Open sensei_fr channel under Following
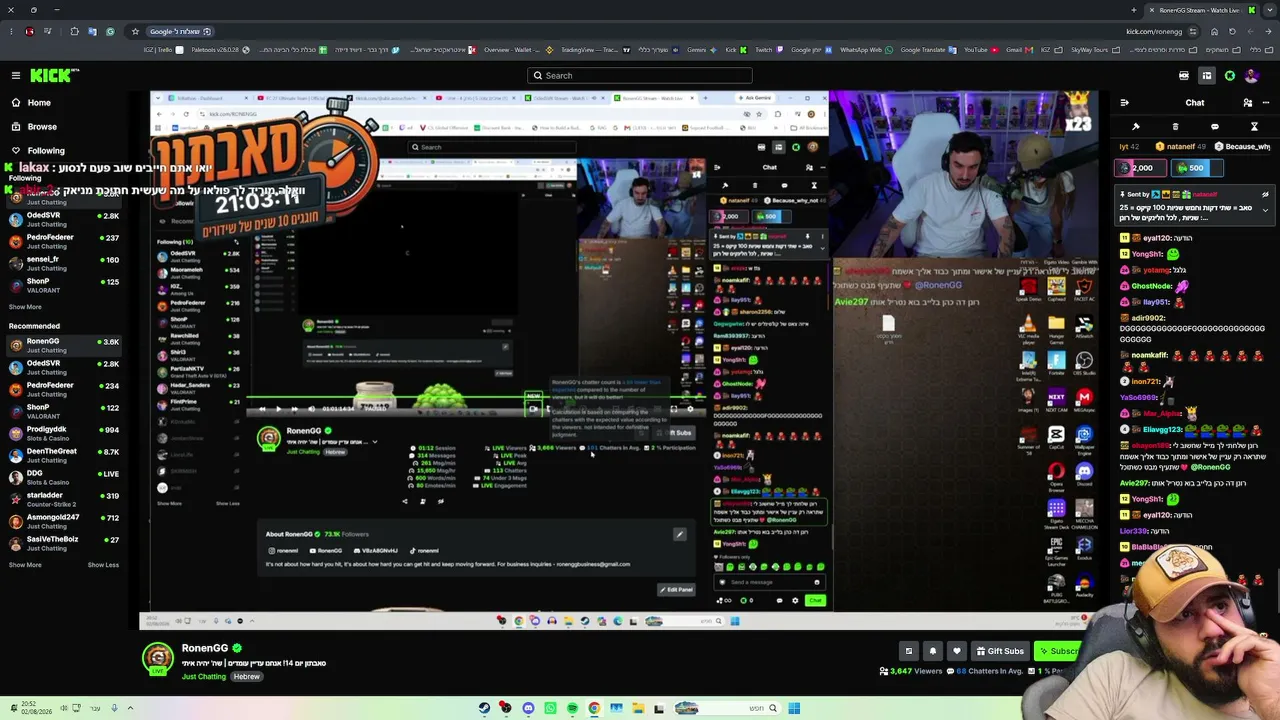This screenshot has width=1280, height=720. pos(65,263)
